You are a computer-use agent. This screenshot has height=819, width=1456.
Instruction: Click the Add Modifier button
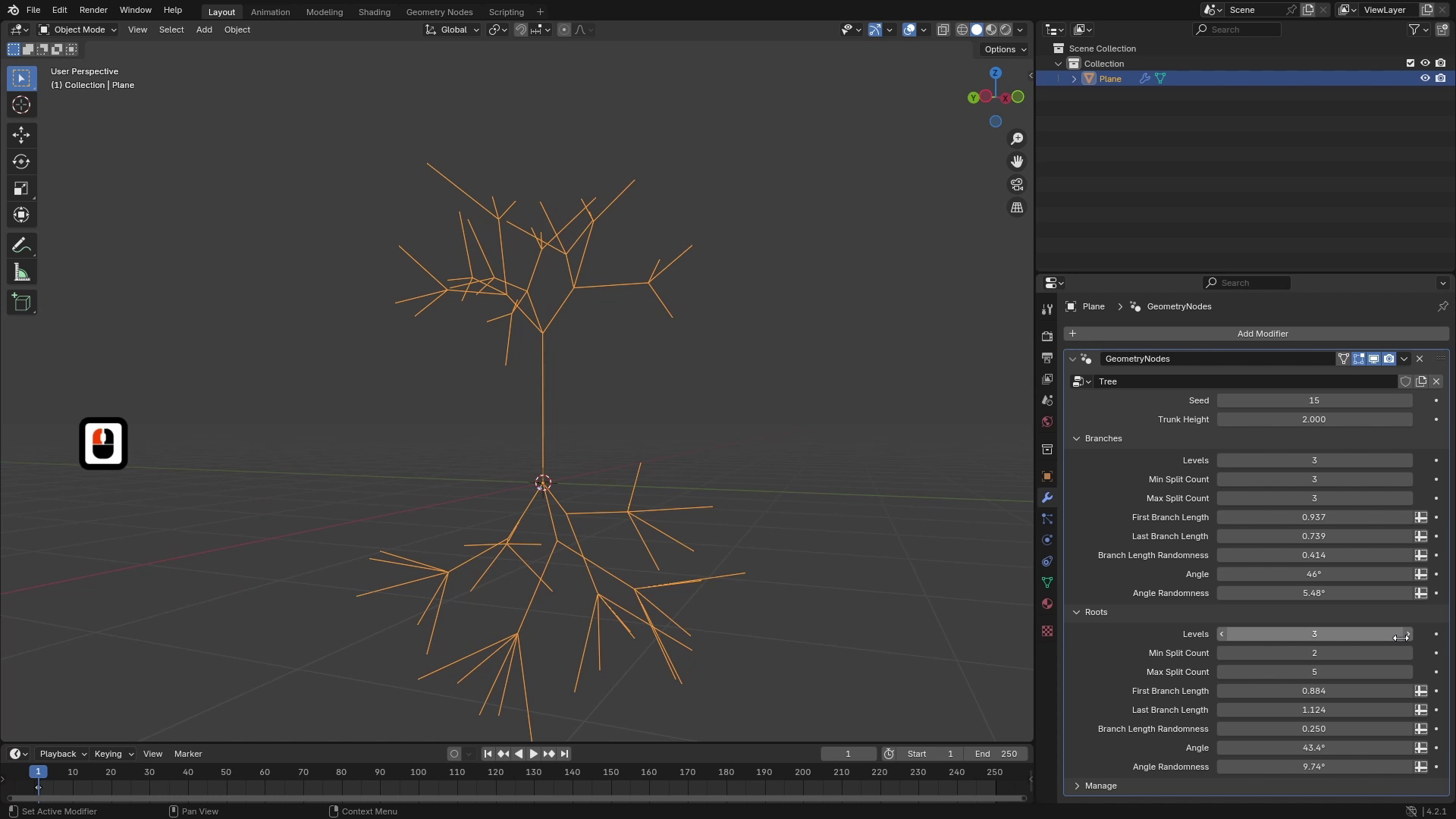[1261, 333]
